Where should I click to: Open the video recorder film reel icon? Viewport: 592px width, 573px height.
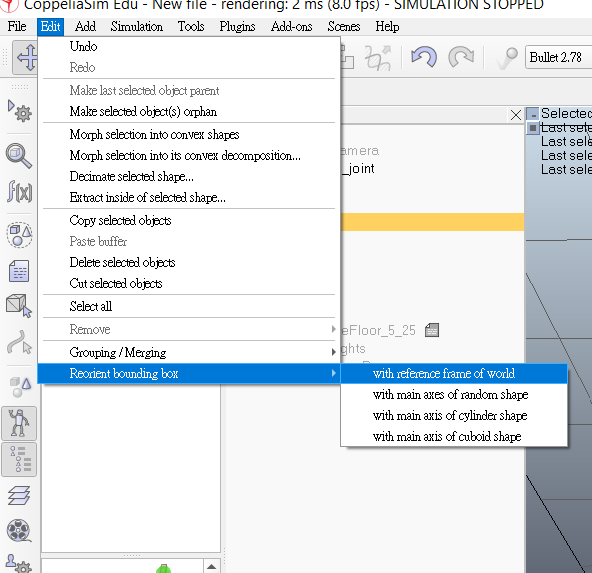pyautogui.click(x=18, y=530)
